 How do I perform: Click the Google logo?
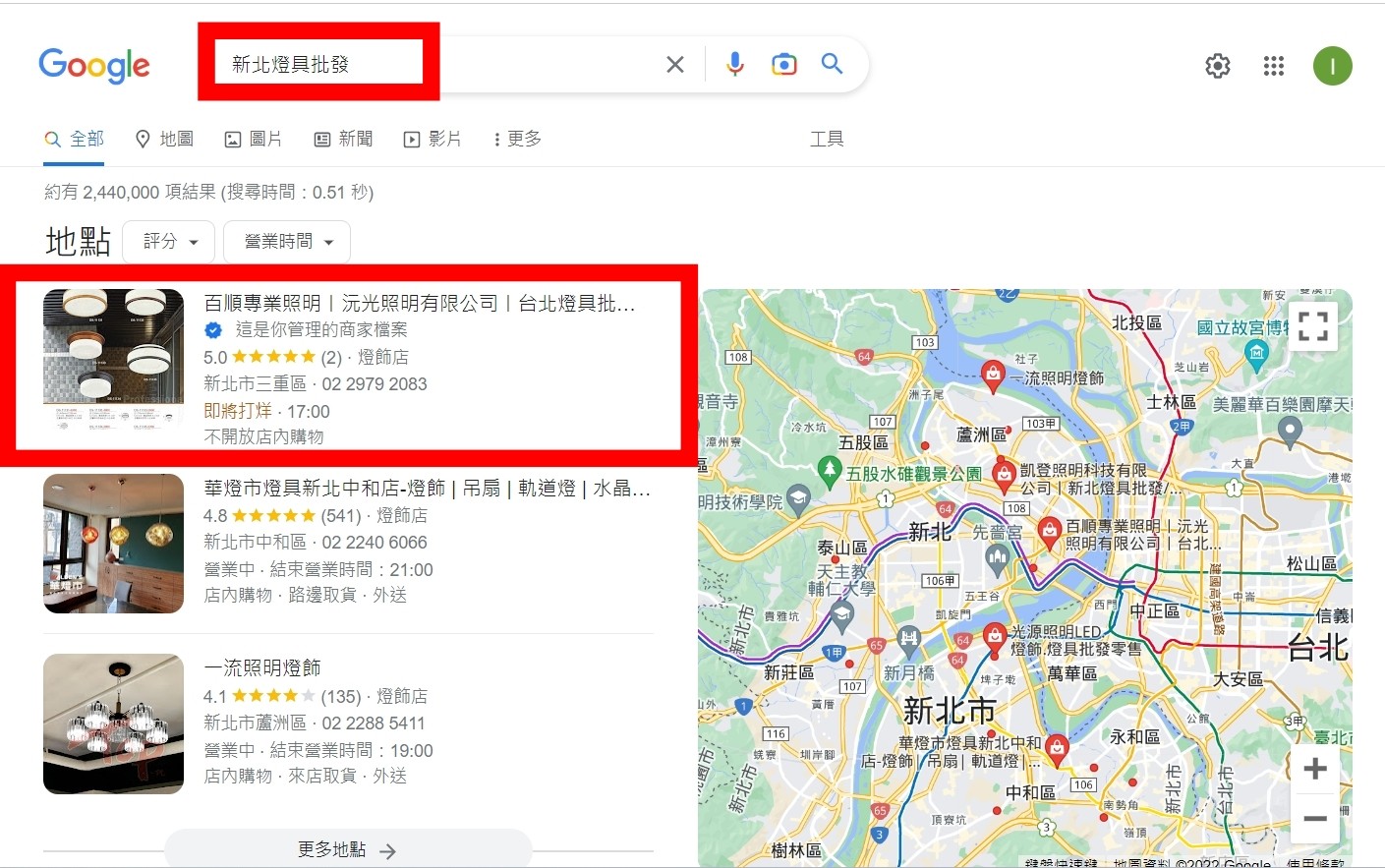click(x=94, y=65)
